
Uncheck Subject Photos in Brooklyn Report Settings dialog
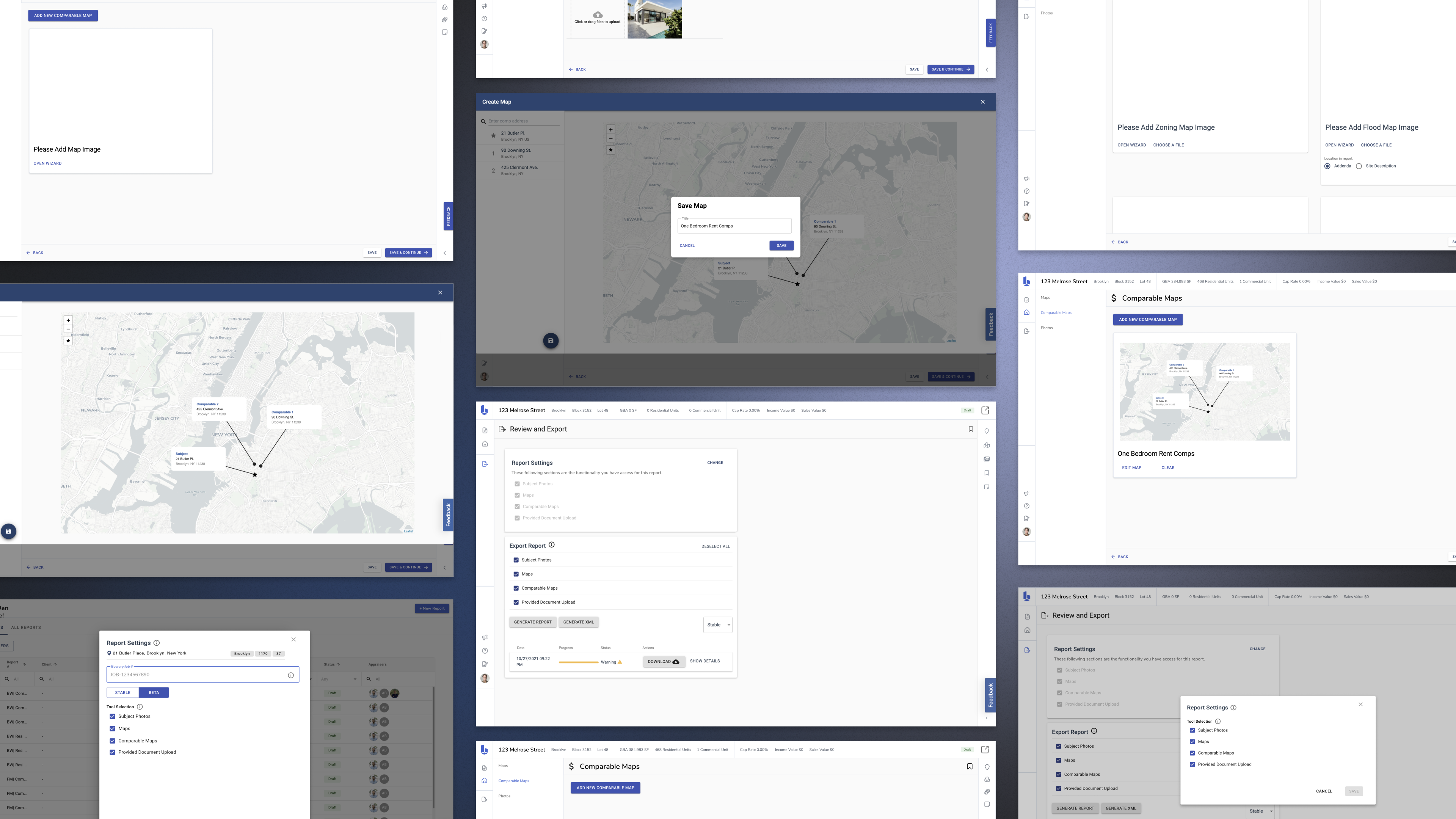pos(112,717)
